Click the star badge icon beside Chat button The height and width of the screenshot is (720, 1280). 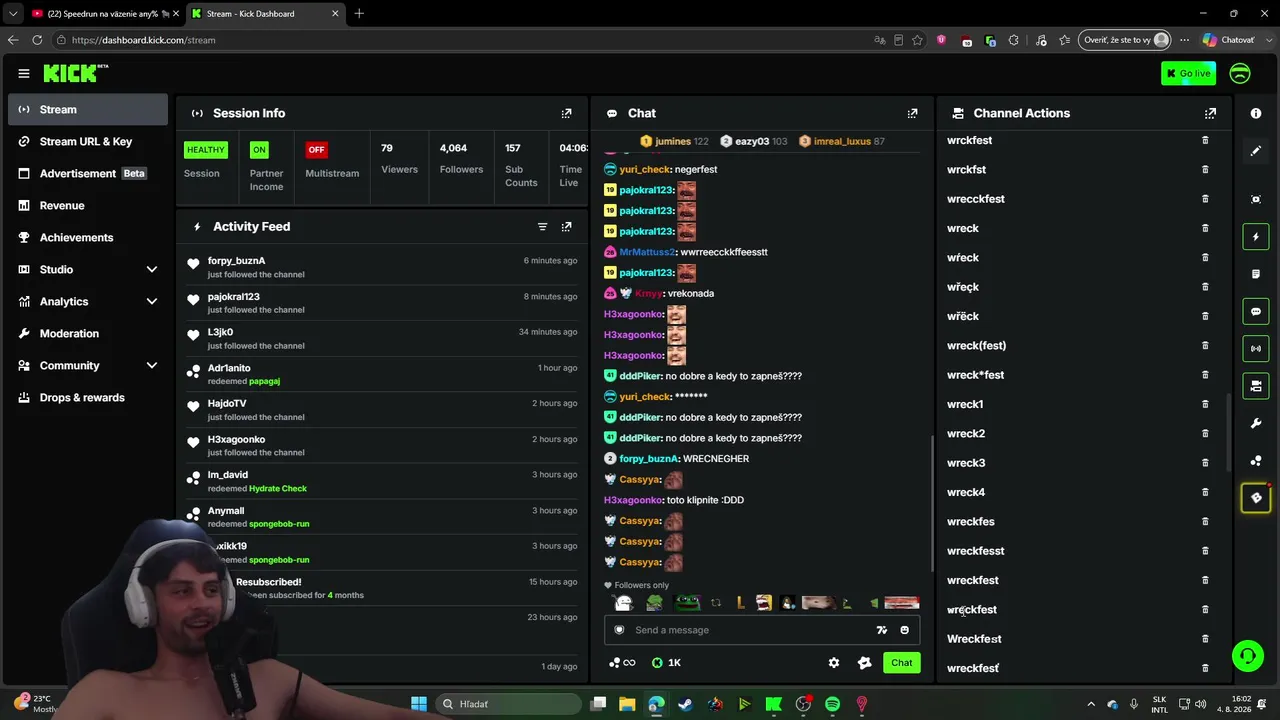point(865,663)
